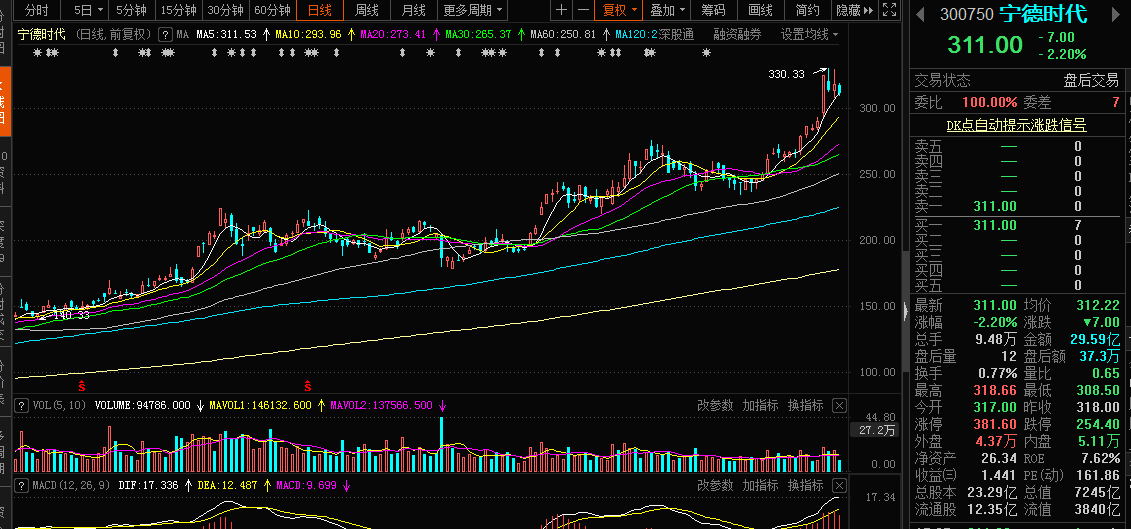Click PE(动) value 161.86
This screenshot has width=1131, height=529.
coord(1098,476)
